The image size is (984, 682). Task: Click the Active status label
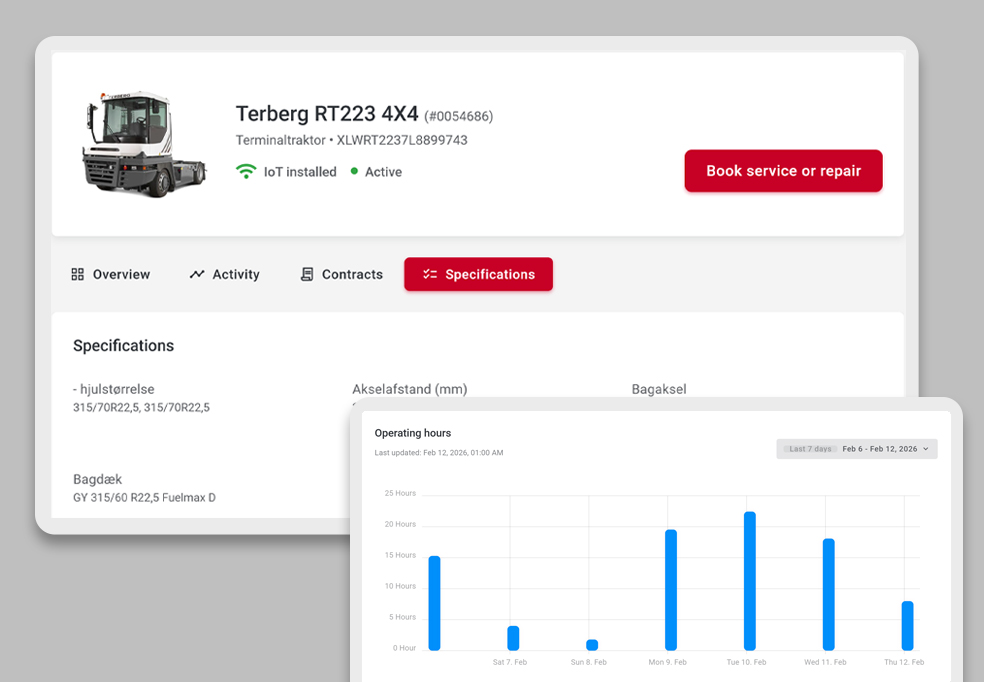tap(383, 172)
